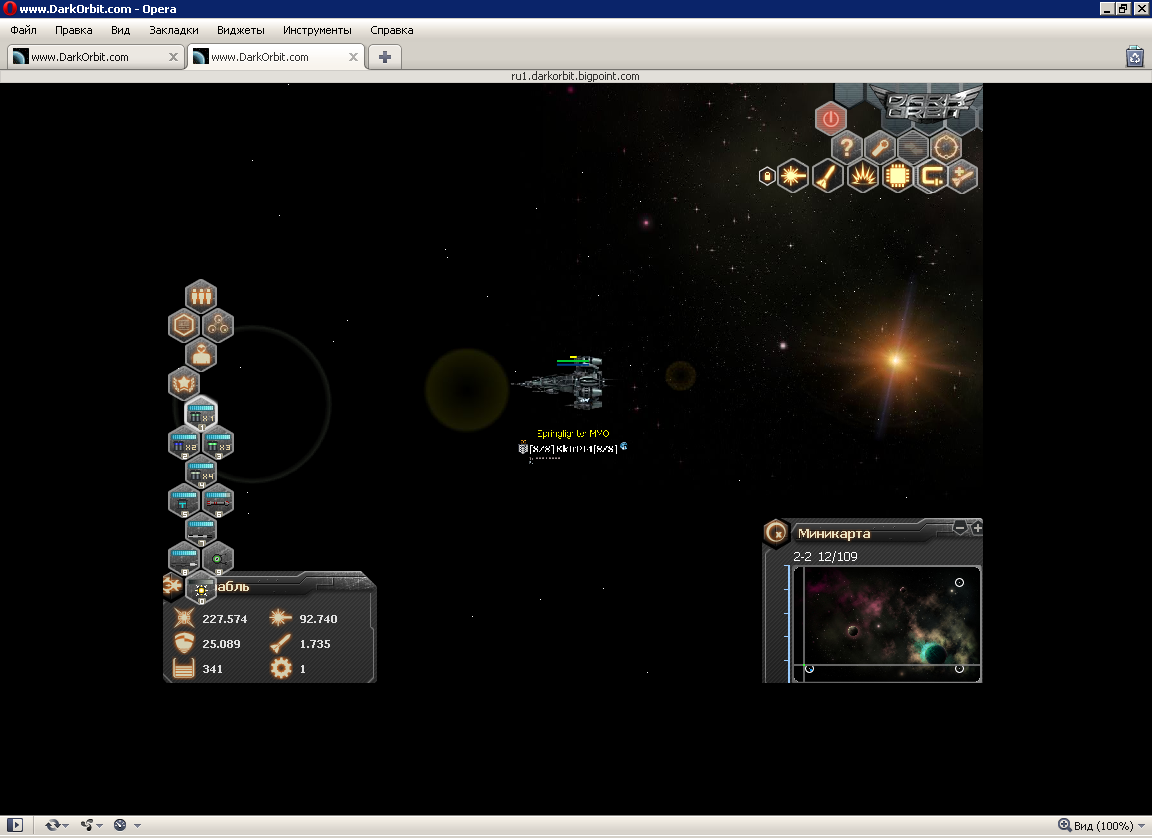The image size is (1152, 838).
Task: Open the Вид menu
Action: coord(120,30)
